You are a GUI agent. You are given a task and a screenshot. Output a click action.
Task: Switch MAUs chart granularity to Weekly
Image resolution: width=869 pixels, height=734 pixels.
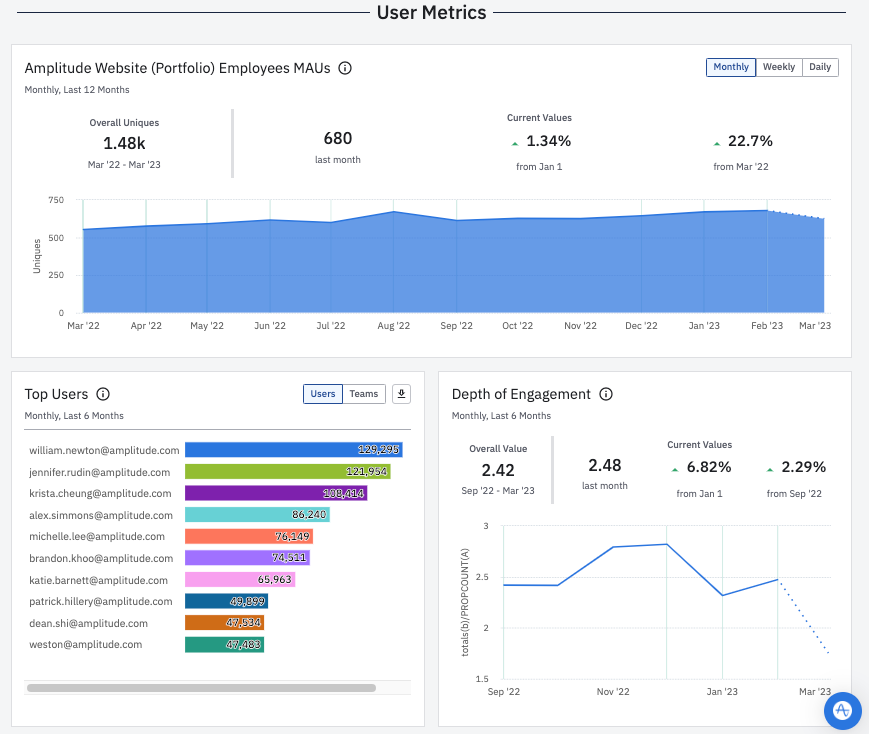click(x=779, y=67)
